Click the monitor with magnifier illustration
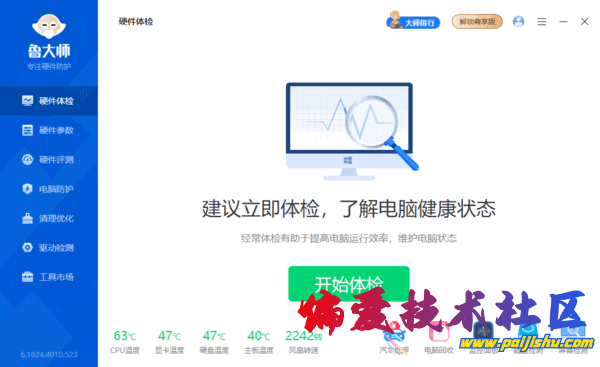This screenshot has width=600, height=367. tap(352, 131)
